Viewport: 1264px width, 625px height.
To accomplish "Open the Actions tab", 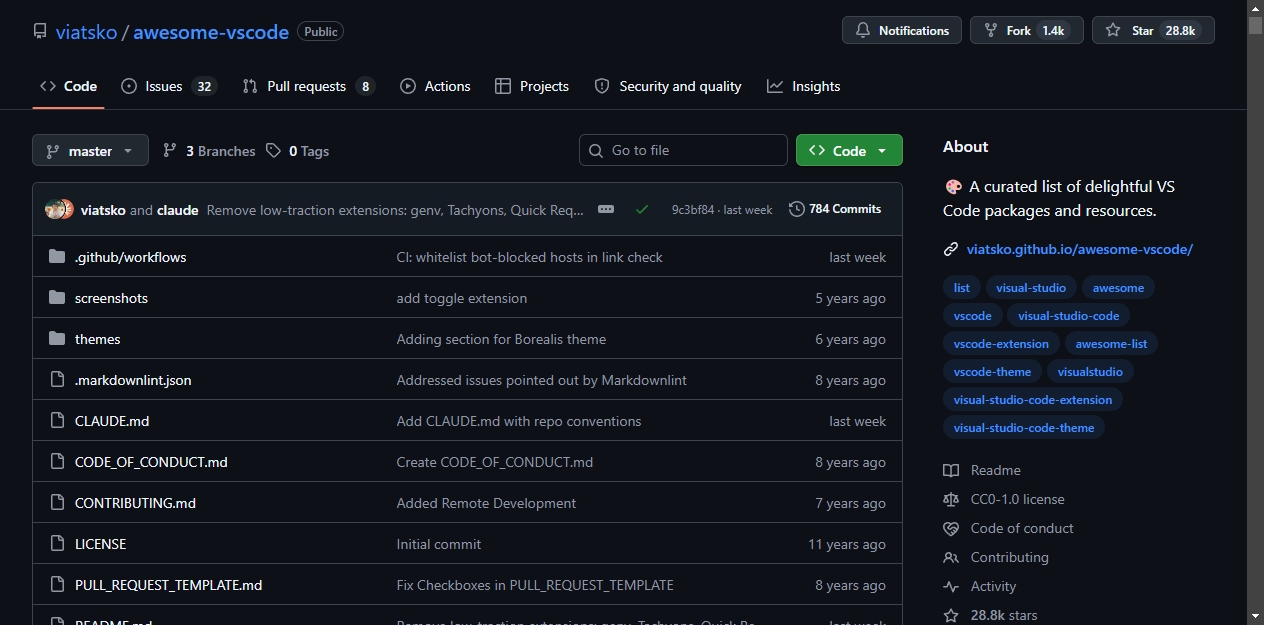I will [x=435, y=86].
